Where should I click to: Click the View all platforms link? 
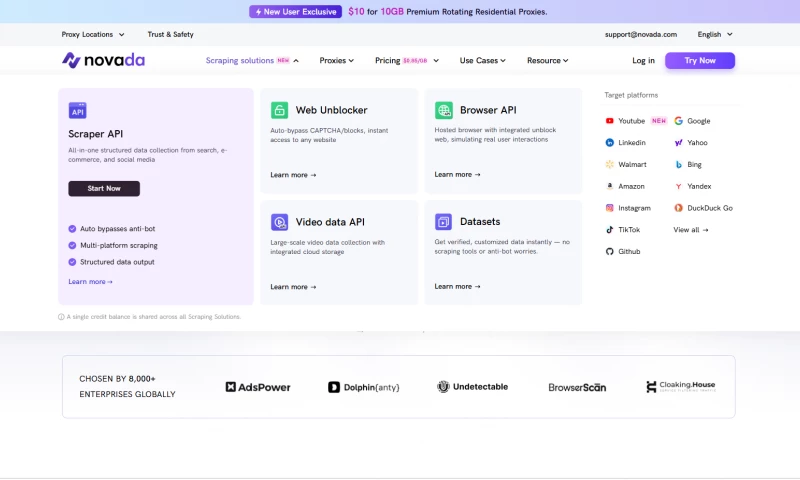691,230
